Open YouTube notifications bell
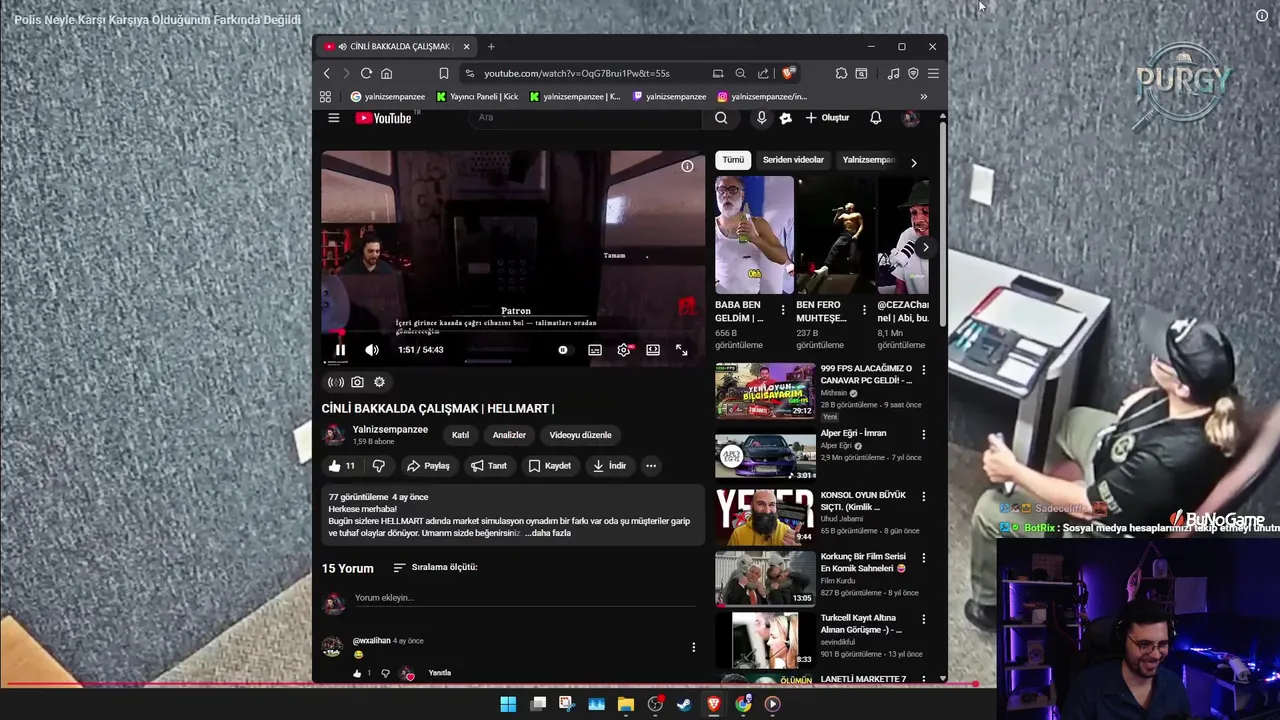The image size is (1280, 720). pos(876,118)
